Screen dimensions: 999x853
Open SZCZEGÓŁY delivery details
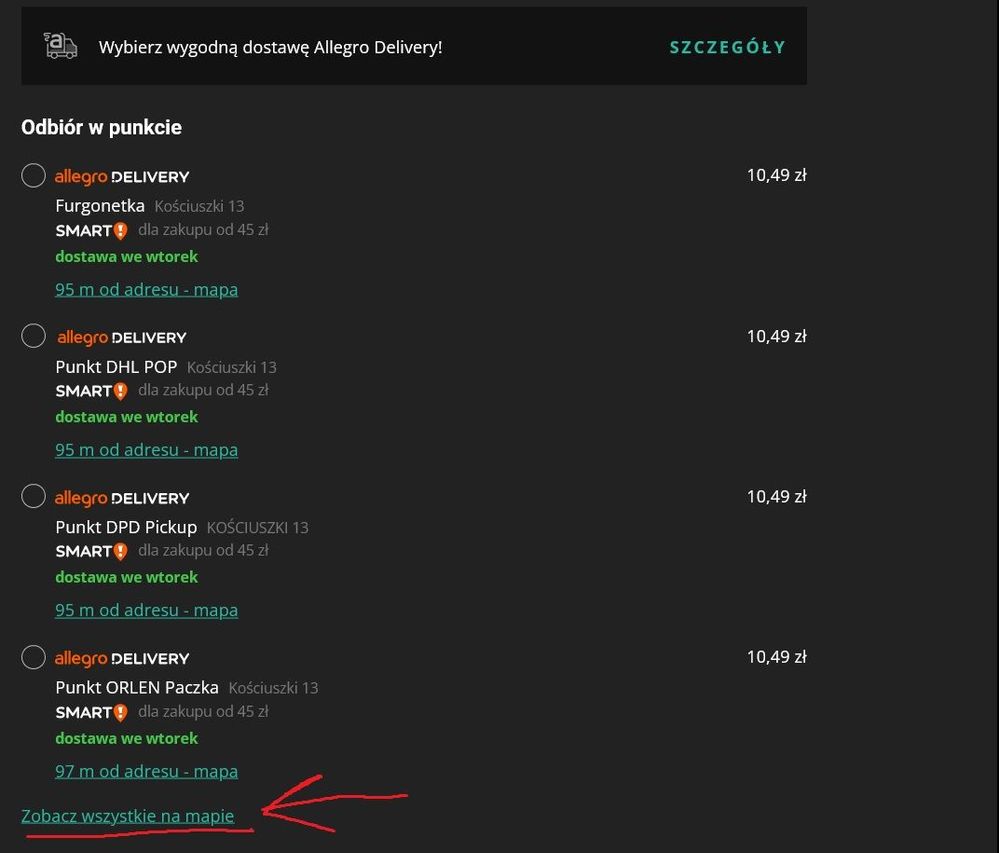point(727,47)
